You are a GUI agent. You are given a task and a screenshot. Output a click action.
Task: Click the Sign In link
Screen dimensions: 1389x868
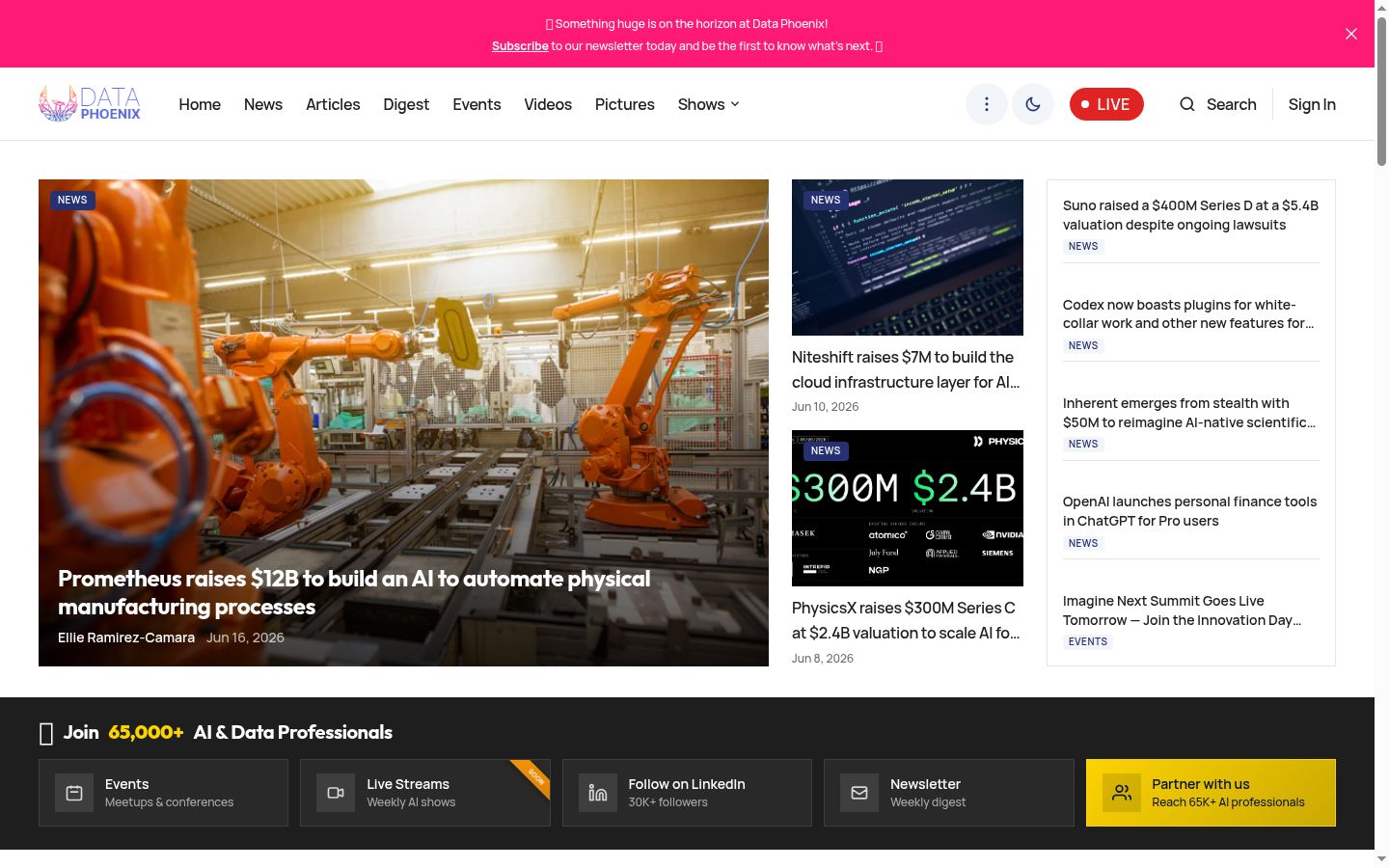click(x=1312, y=104)
